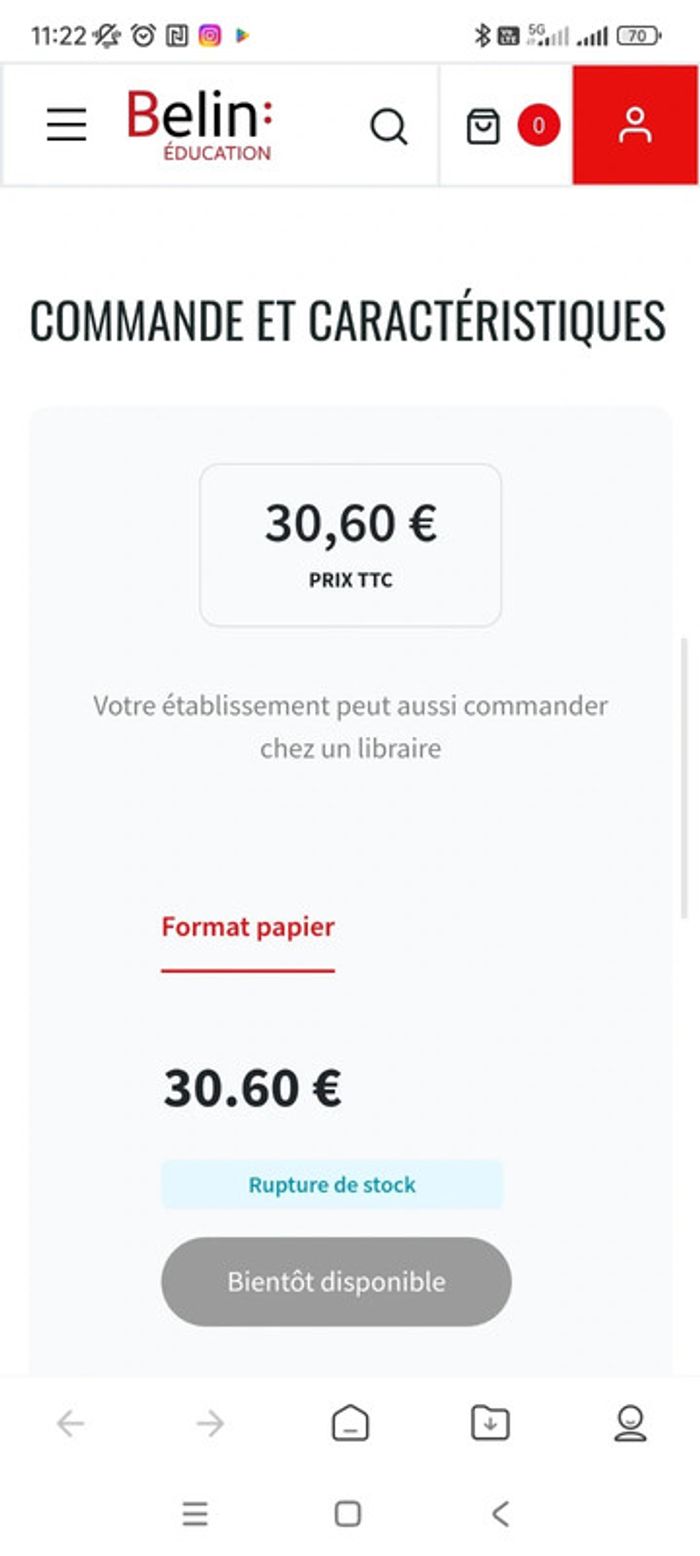Image resolution: width=700 pixels, height=1556 pixels.
Task: Select the Format papier tab
Action: (246, 926)
